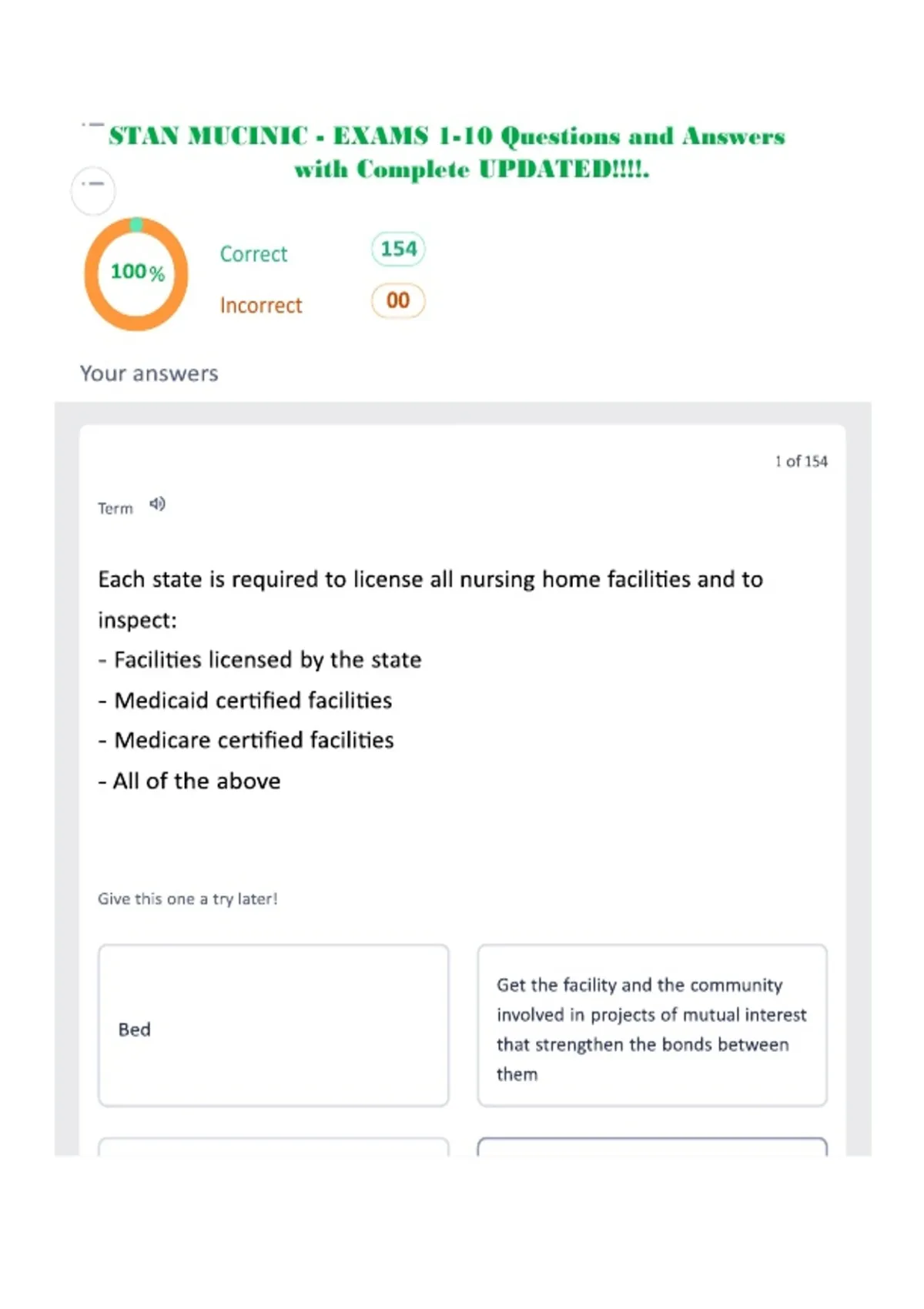924x1309 pixels.
Task: Click the green document title heading
Action: point(447,152)
